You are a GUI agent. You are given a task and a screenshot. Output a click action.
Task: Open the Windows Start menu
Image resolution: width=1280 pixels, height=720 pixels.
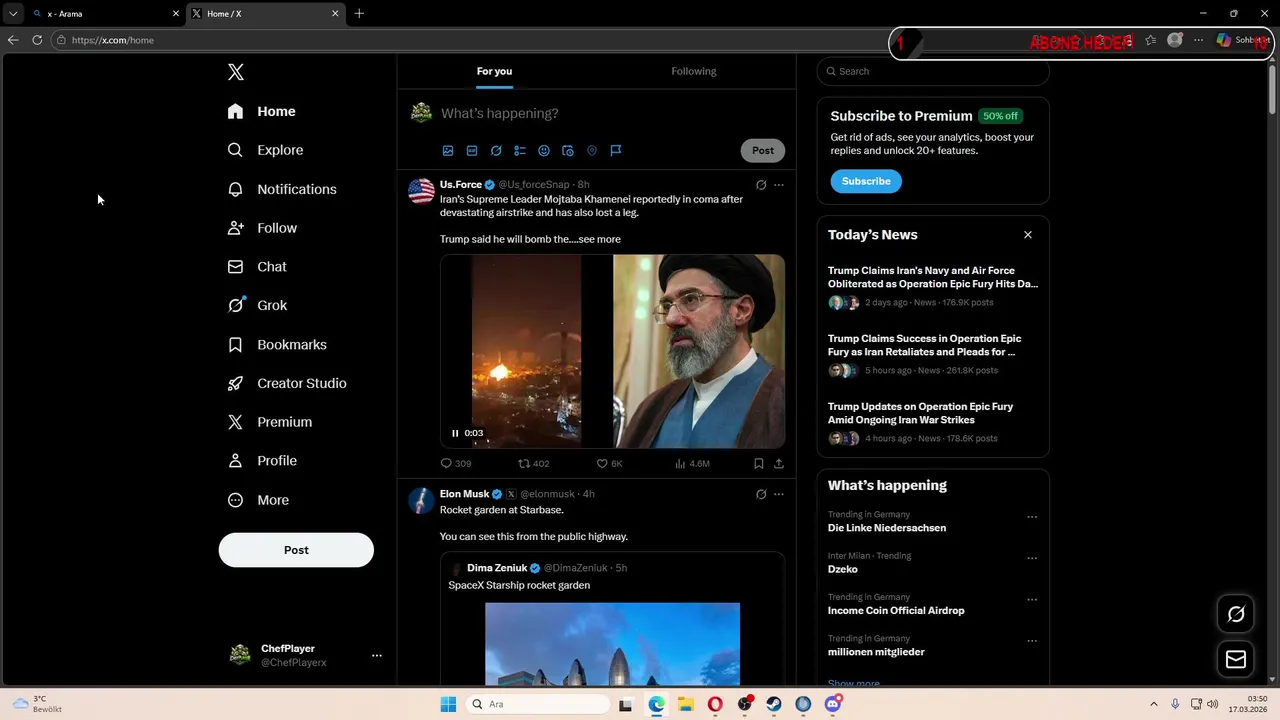click(x=448, y=704)
